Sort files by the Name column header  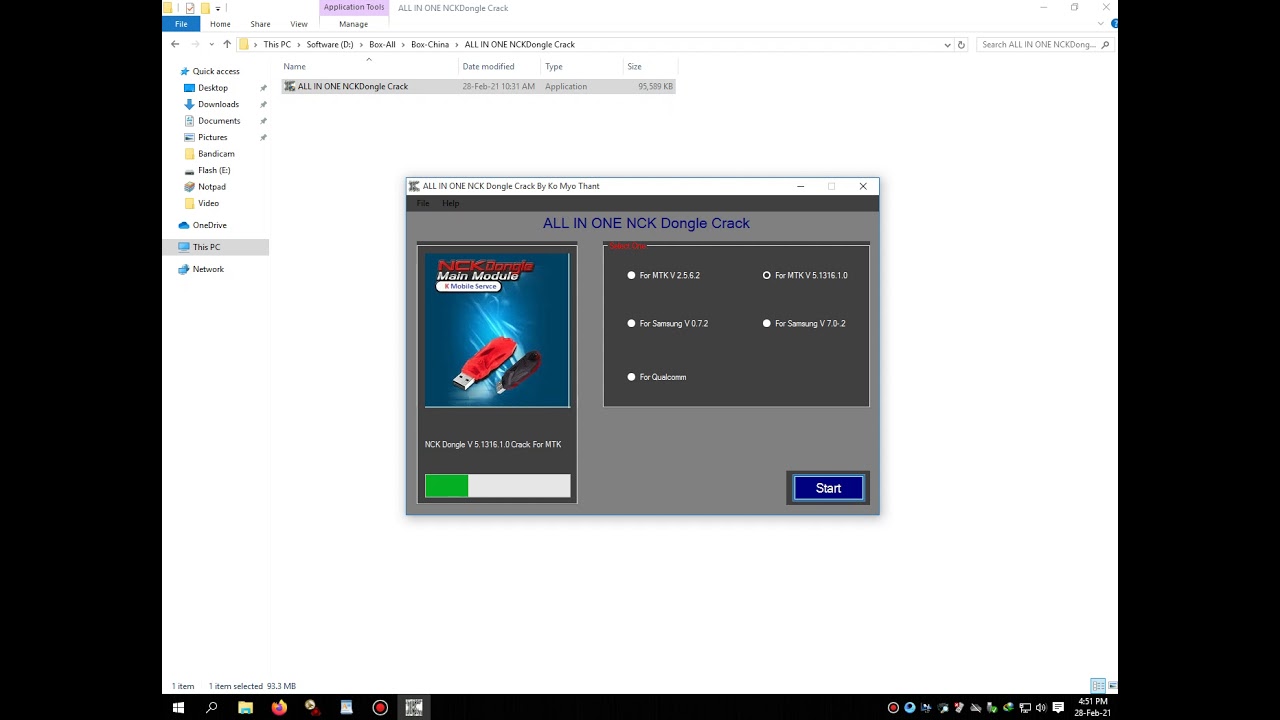(369, 66)
